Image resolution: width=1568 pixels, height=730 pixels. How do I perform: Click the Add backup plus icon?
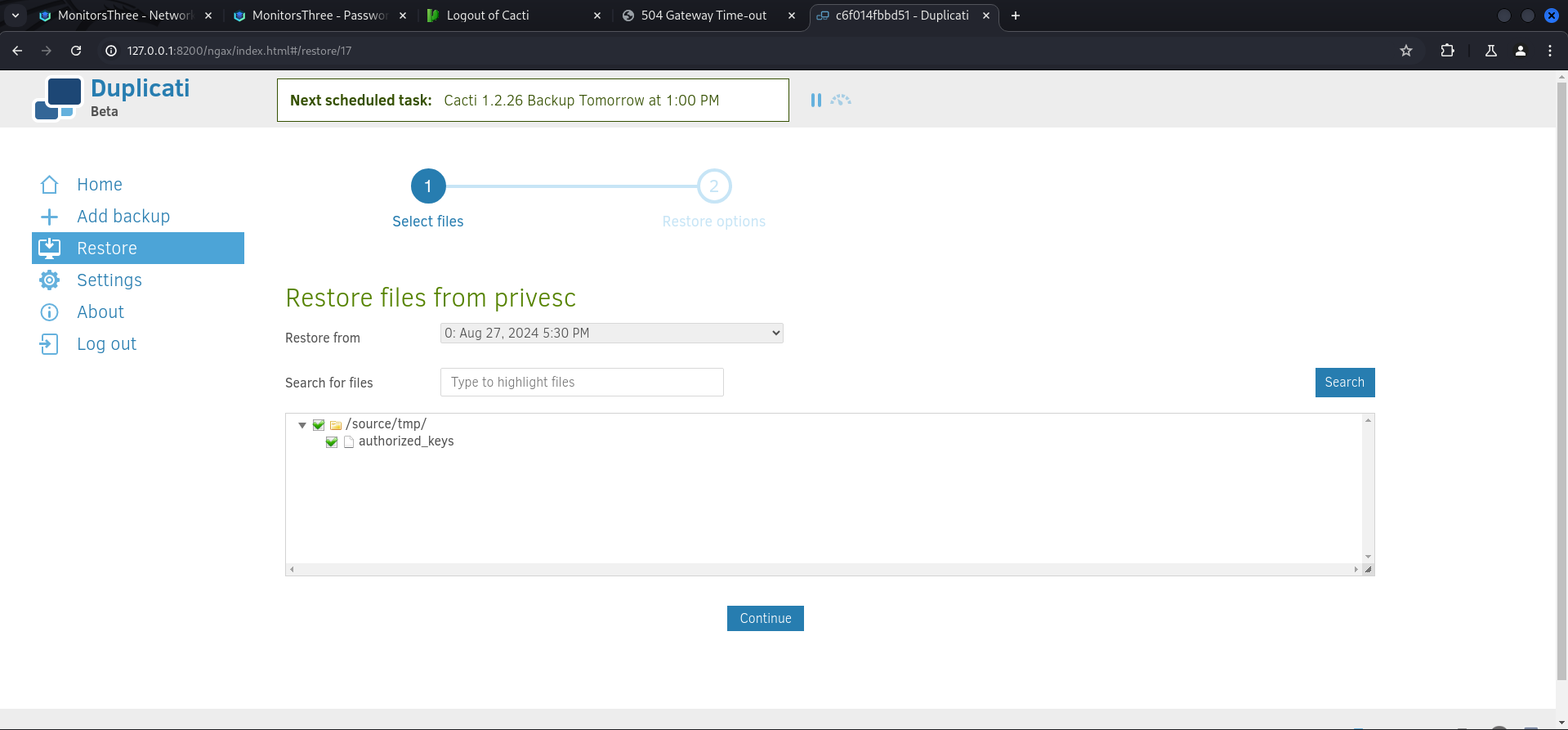(49, 217)
